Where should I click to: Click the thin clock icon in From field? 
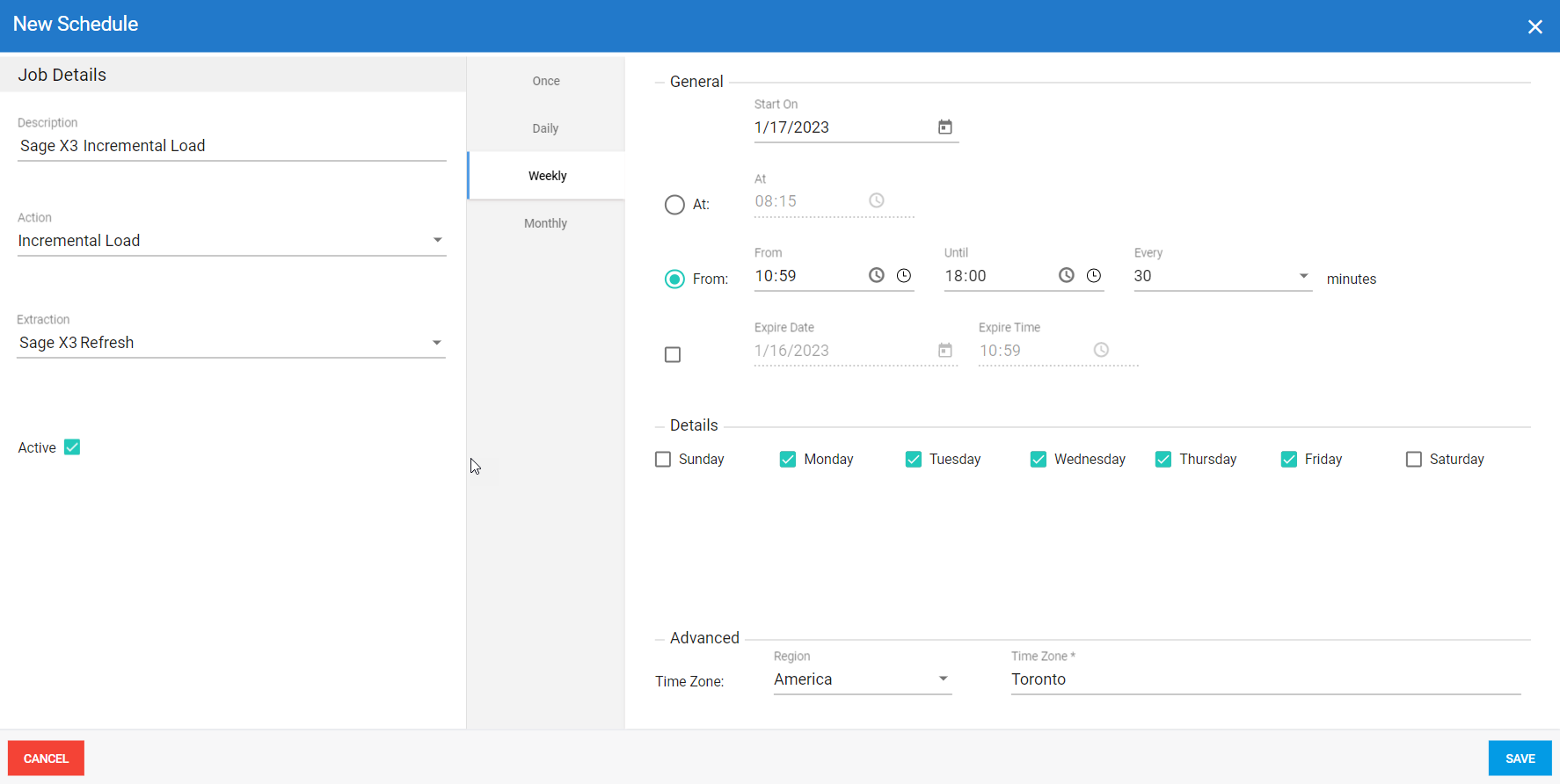(x=904, y=275)
